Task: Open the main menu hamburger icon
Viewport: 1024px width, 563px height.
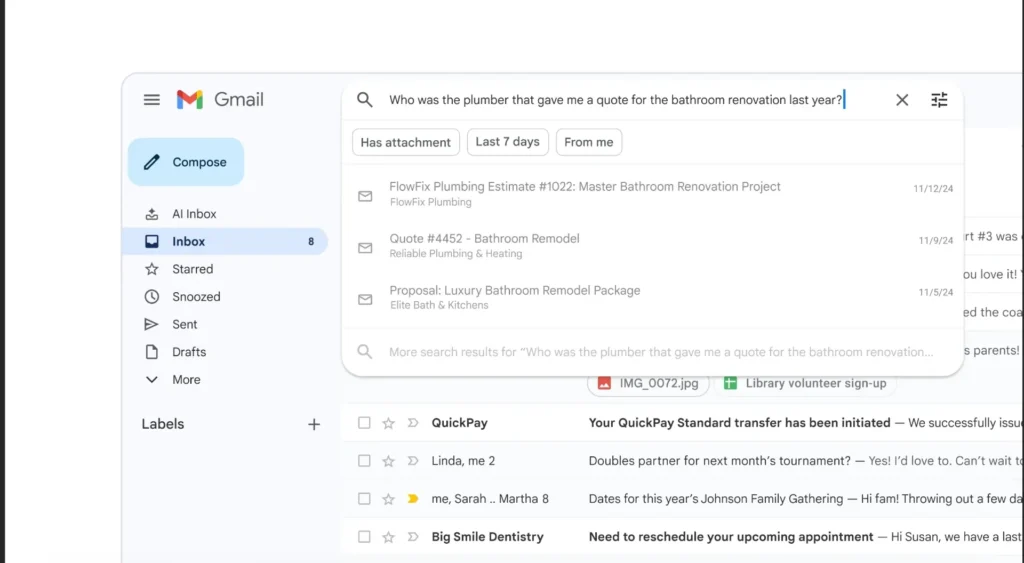Action: click(x=152, y=99)
